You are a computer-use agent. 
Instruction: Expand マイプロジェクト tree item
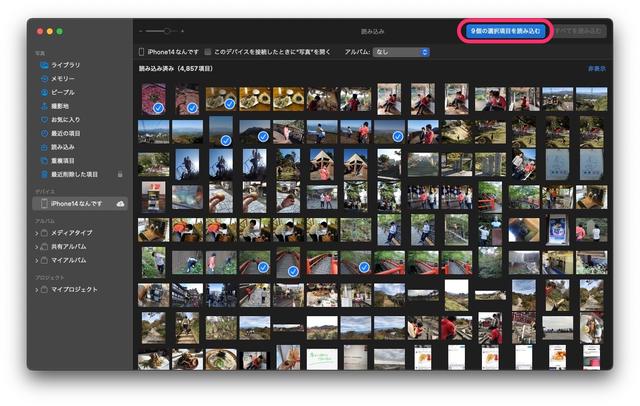pos(37,289)
